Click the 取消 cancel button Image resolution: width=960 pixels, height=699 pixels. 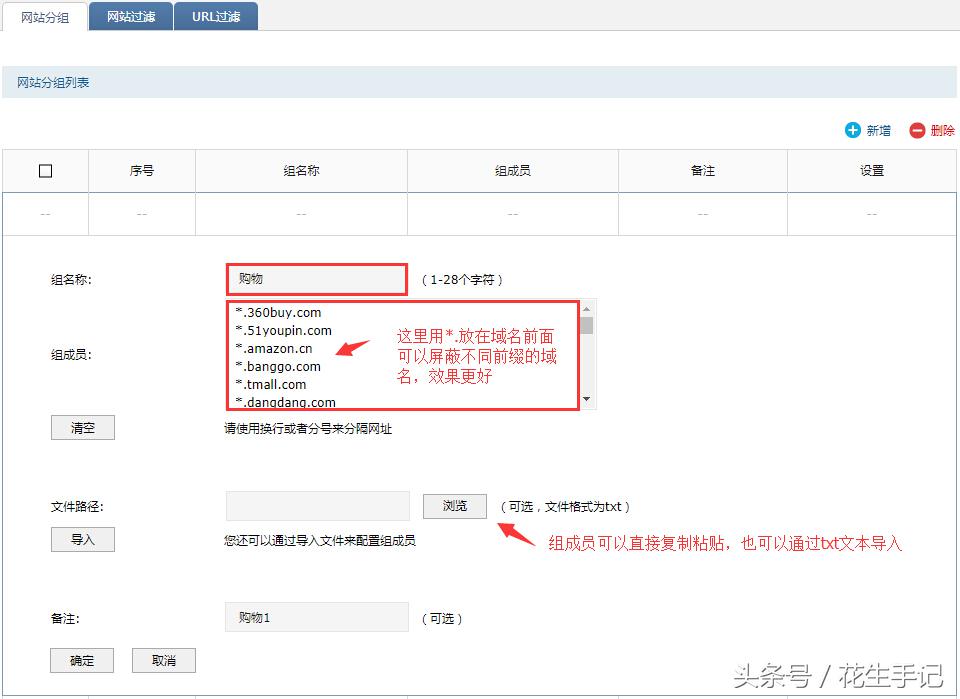pyautogui.click(x=163, y=660)
